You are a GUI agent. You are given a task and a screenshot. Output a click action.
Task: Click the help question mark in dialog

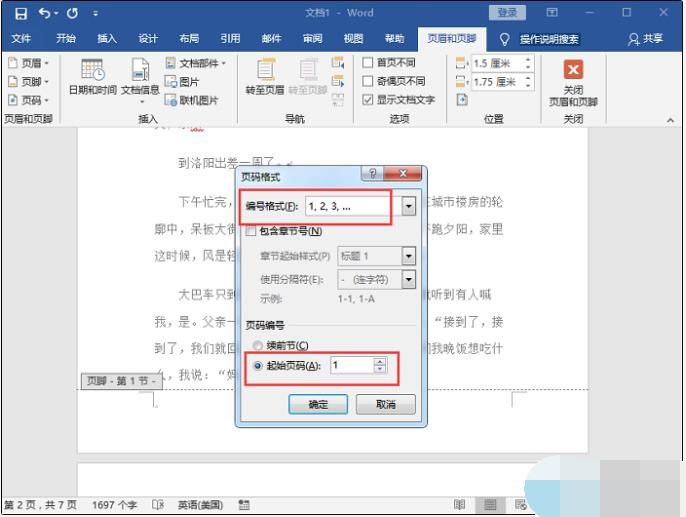click(373, 174)
